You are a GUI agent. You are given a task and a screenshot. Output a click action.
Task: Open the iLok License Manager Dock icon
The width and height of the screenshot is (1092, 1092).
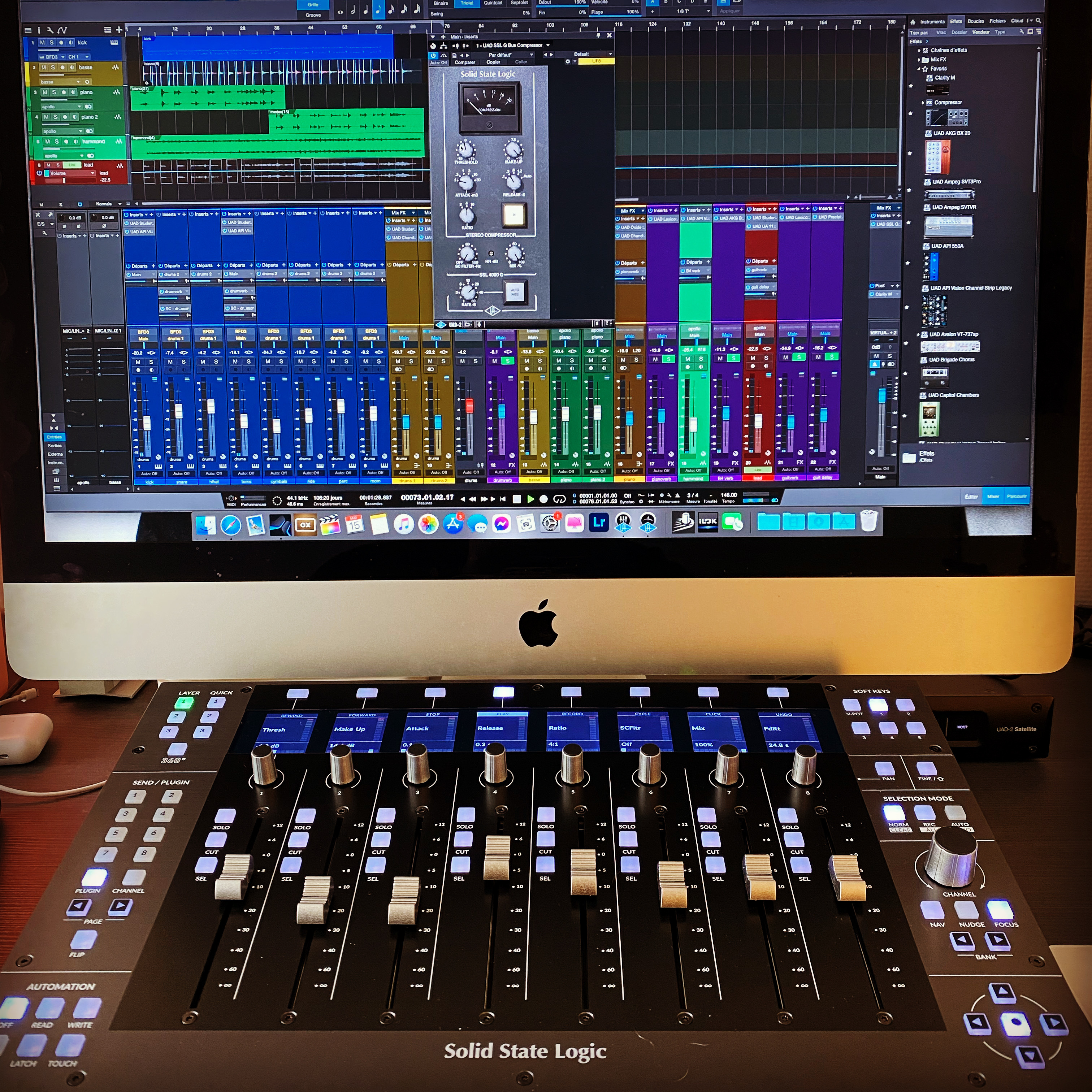tap(708, 522)
